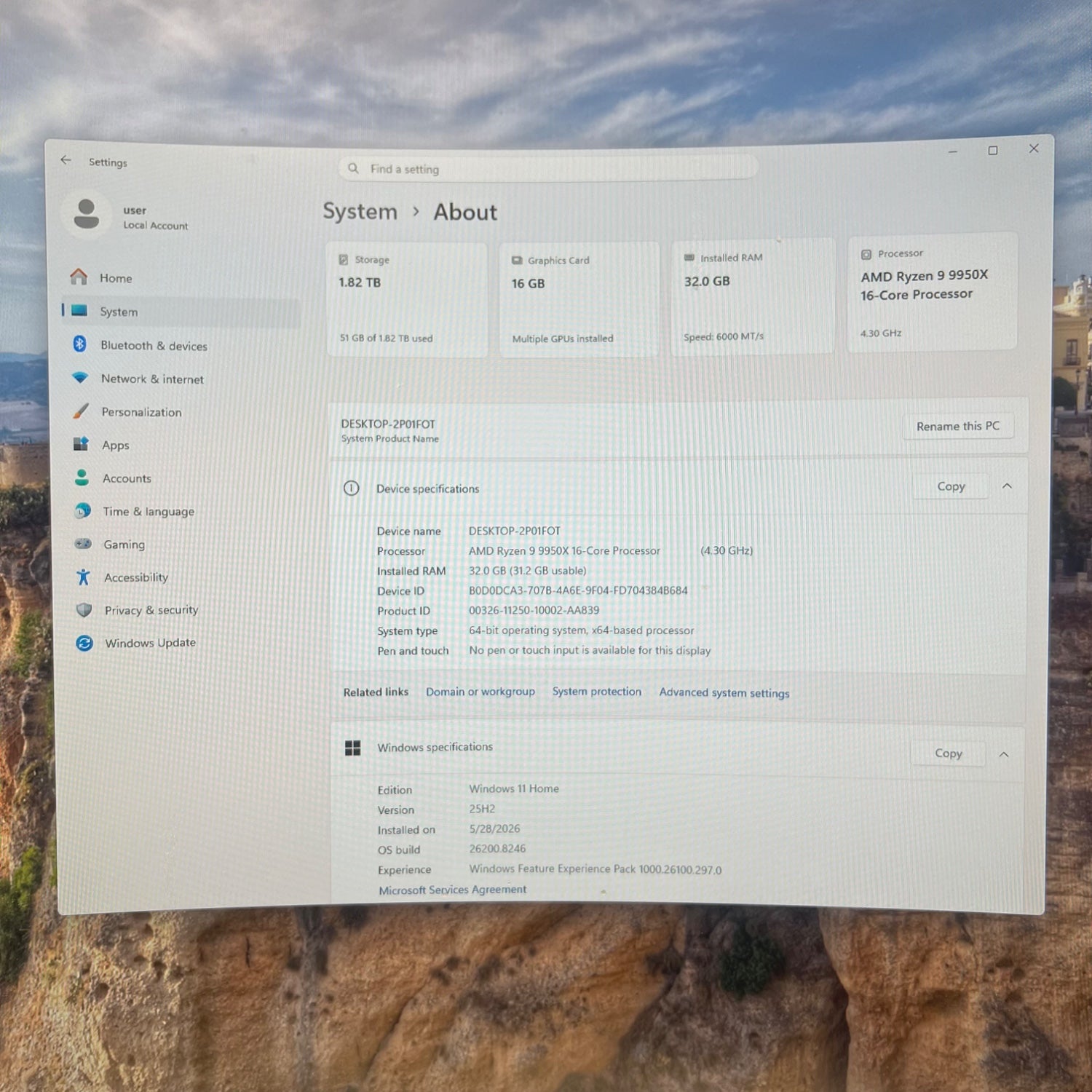Click the Apps icon in sidebar

click(81, 444)
